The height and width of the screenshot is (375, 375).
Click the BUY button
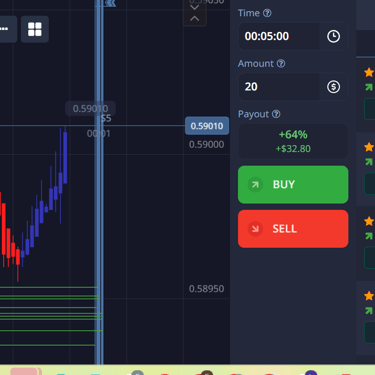[x=293, y=184]
